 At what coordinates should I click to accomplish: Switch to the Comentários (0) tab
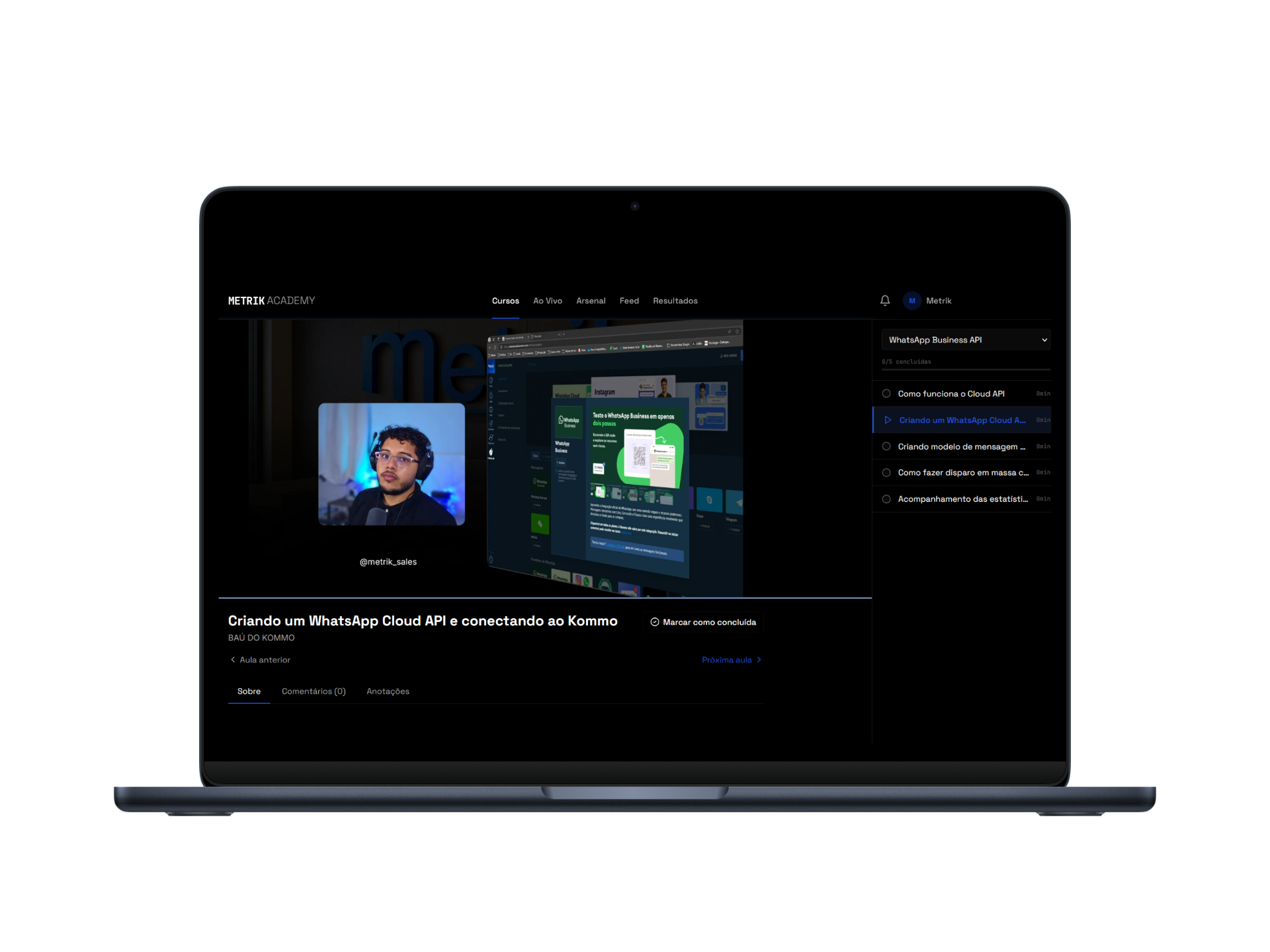pyautogui.click(x=314, y=692)
